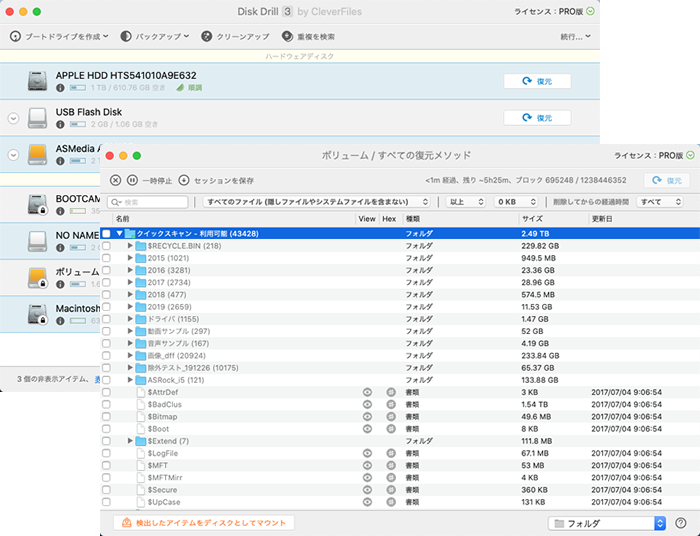The height and width of the screenshot is (536, 700).
Task: Expand the 動画サンプル (297) folder
Action: coord(130,331)
